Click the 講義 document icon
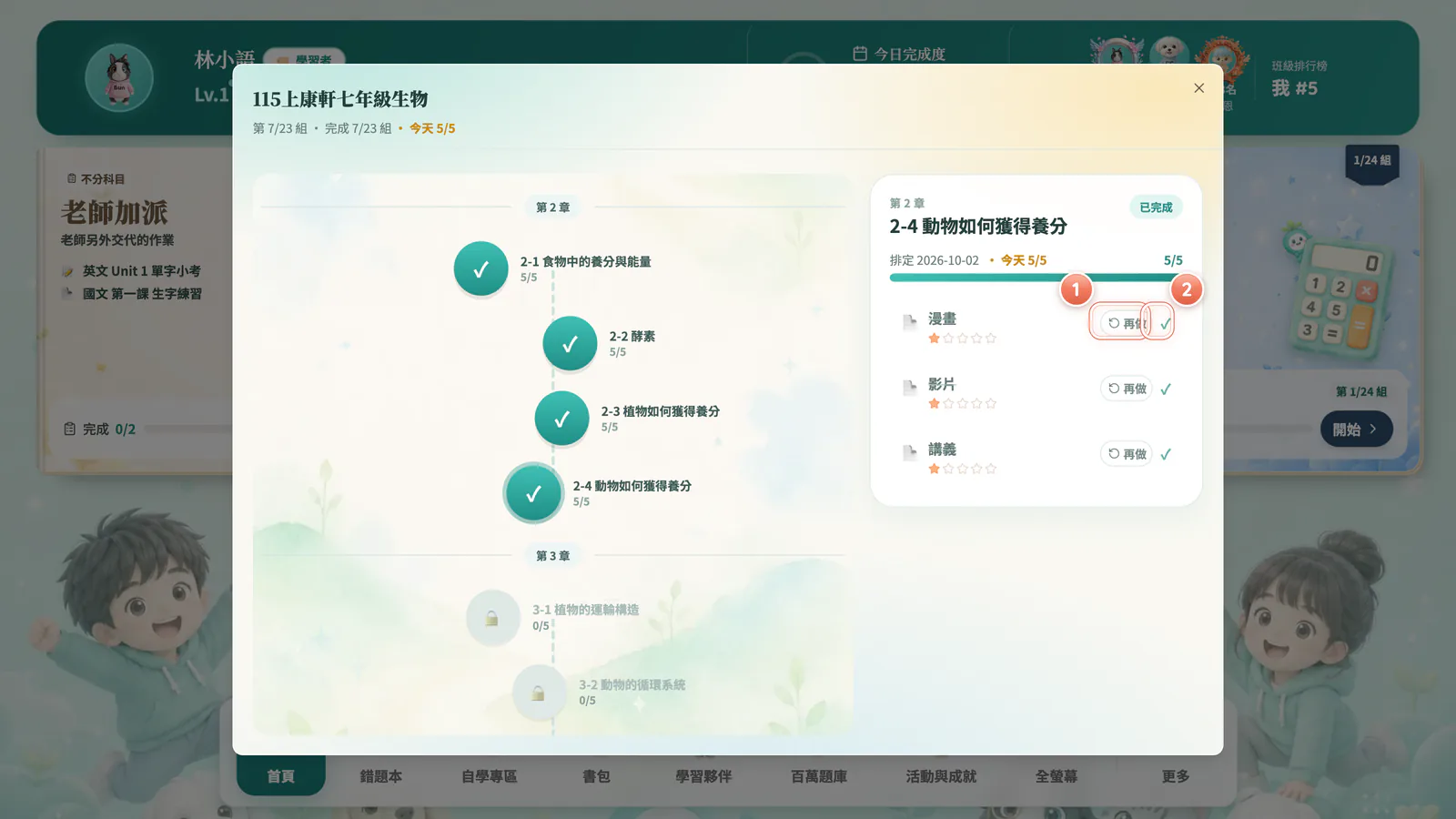The height and width of the screenshot is (819, 1456). (909, 453)
